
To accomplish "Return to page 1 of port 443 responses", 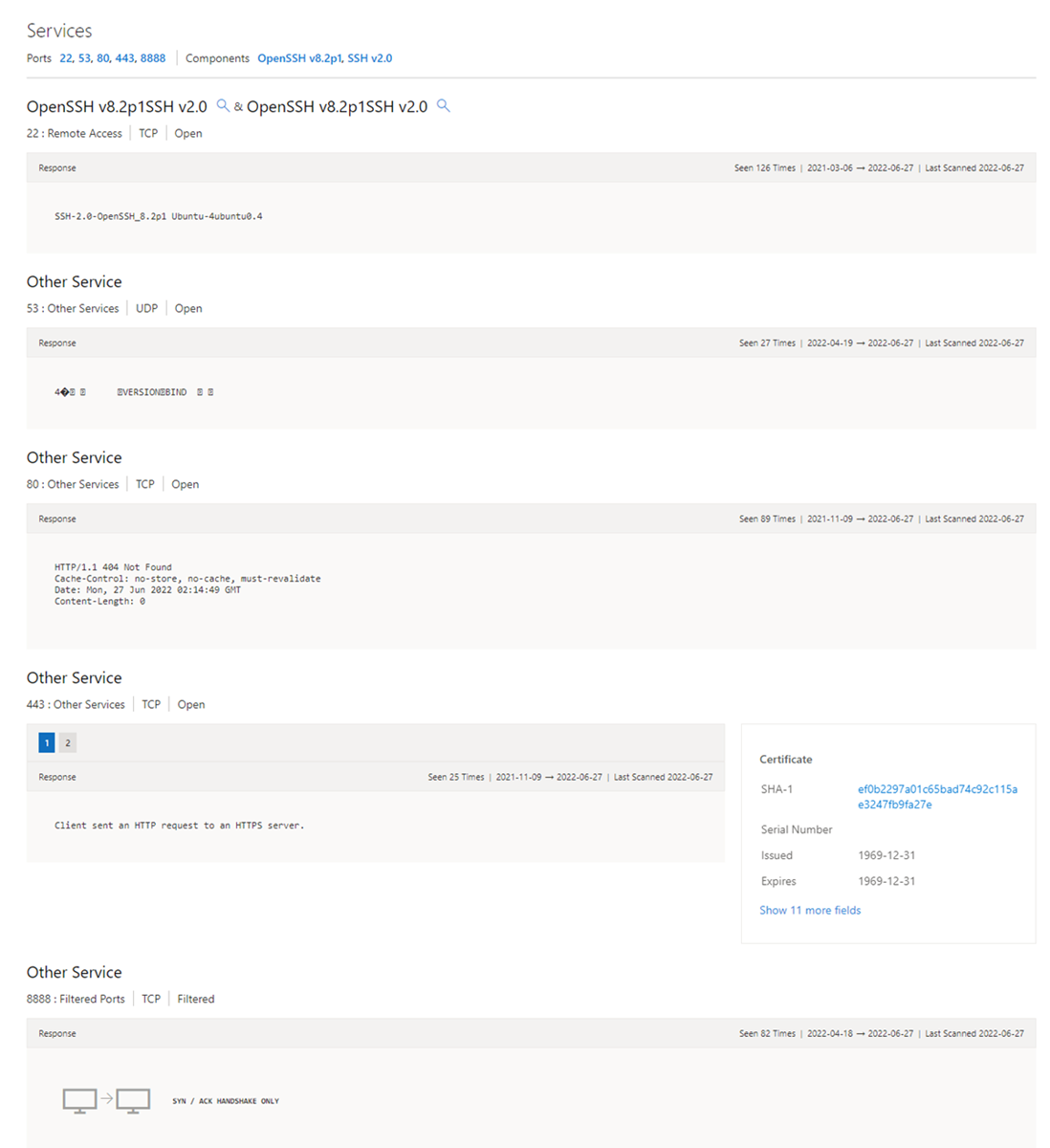I will 46,741.
